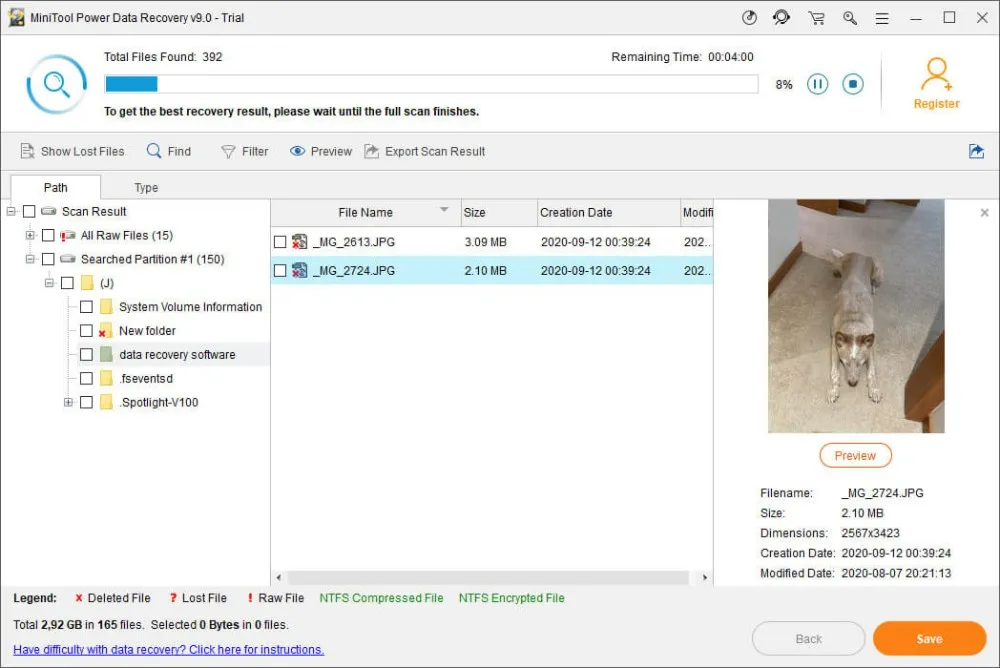Image resolution: width=1000 pixels, height=668 pixels.
Task: Expand the All Raw Files node
Action: (x=30, y=235)
